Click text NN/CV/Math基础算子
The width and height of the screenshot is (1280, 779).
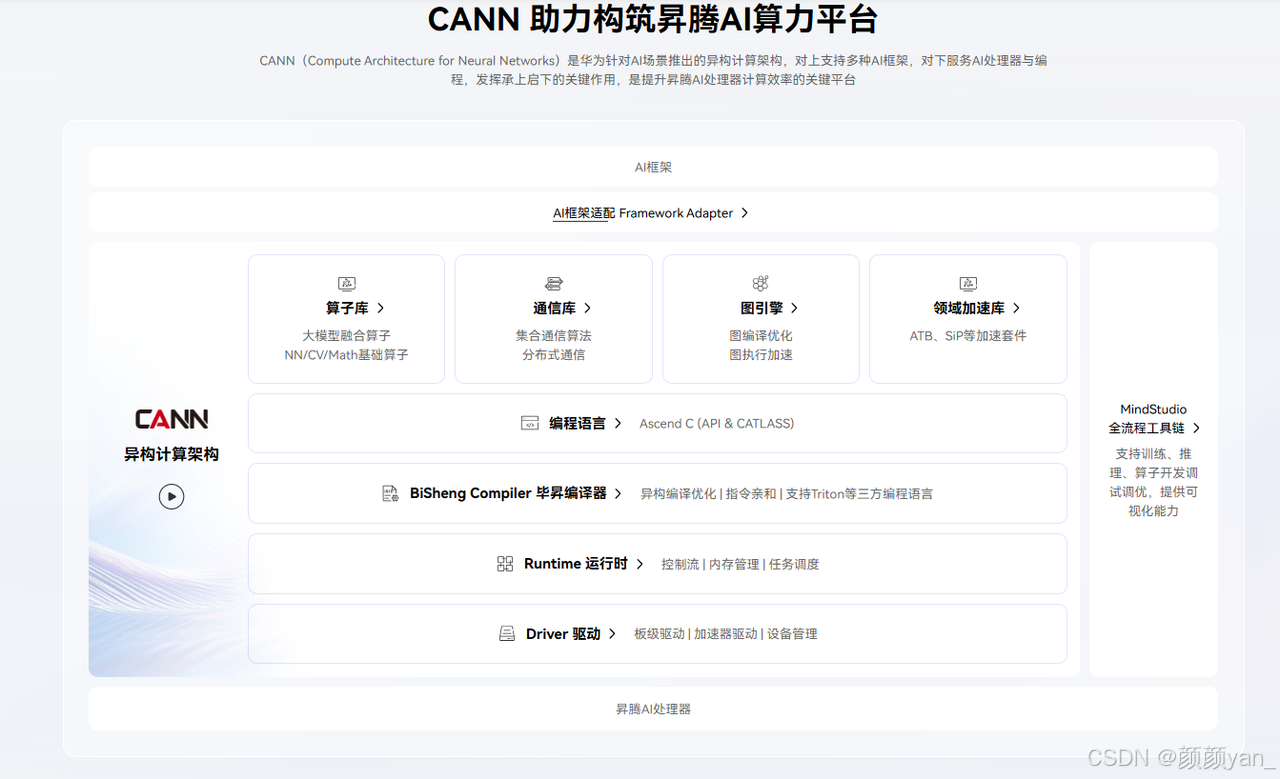click(346, 355)
